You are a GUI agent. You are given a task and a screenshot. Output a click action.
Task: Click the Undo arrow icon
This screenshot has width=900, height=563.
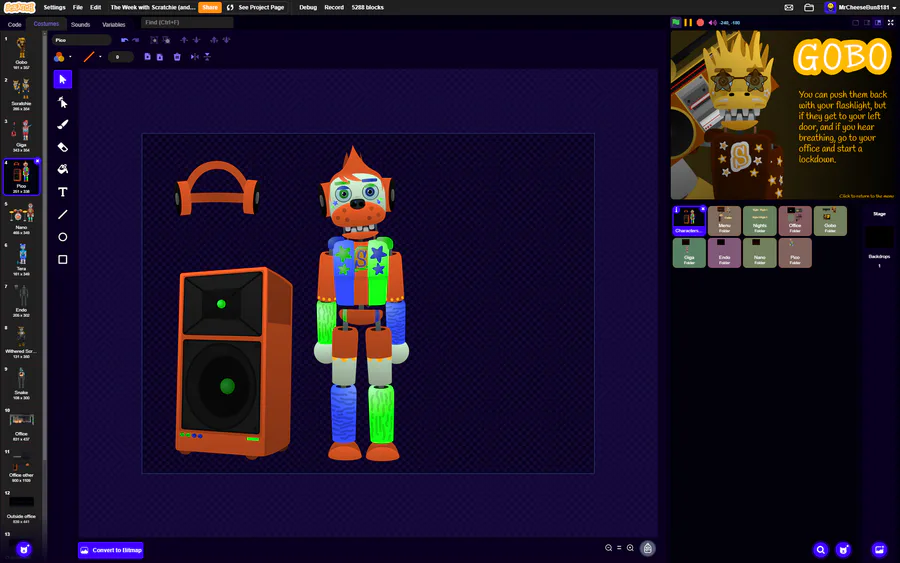125,40
